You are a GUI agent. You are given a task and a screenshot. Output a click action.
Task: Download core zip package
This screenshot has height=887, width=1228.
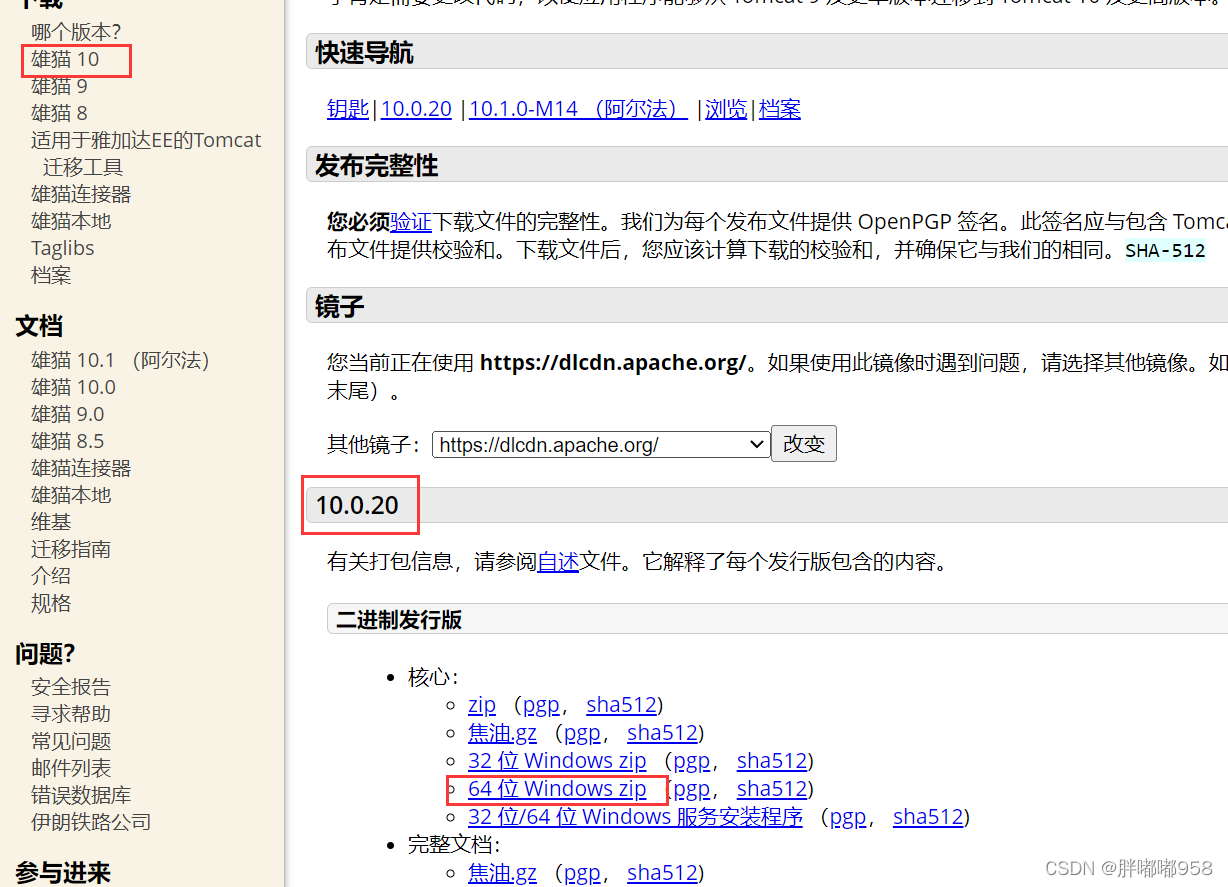click(x=482, y=705)
